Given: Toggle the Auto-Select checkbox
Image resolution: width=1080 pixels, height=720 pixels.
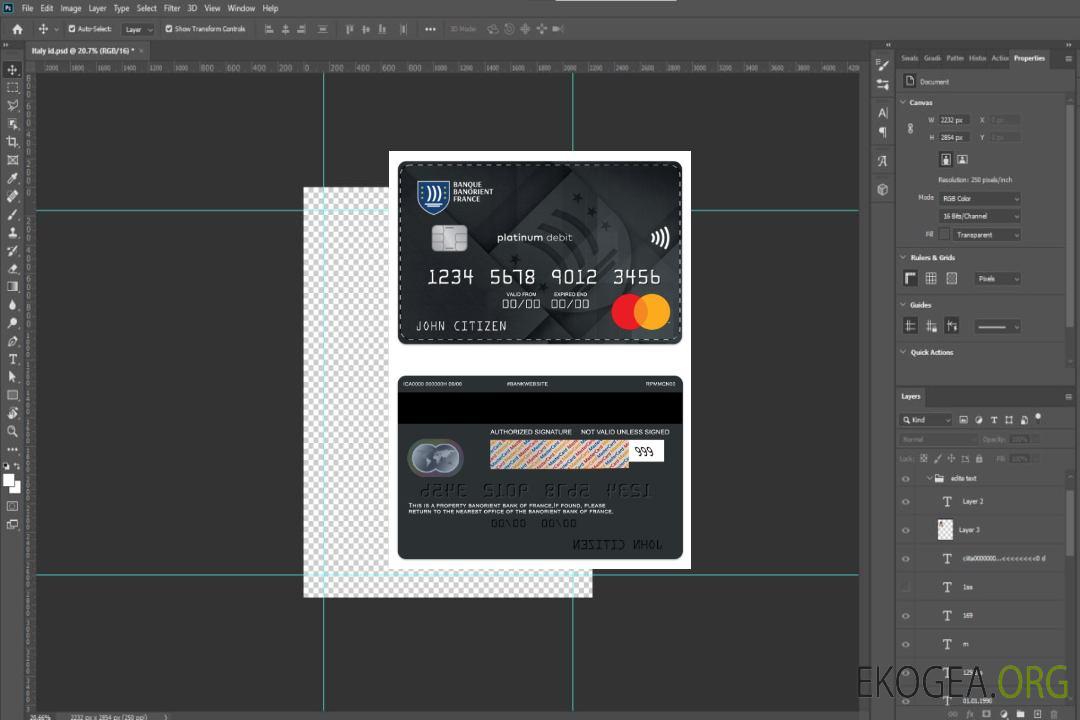Looking at the screenshot, I should 72,29.
